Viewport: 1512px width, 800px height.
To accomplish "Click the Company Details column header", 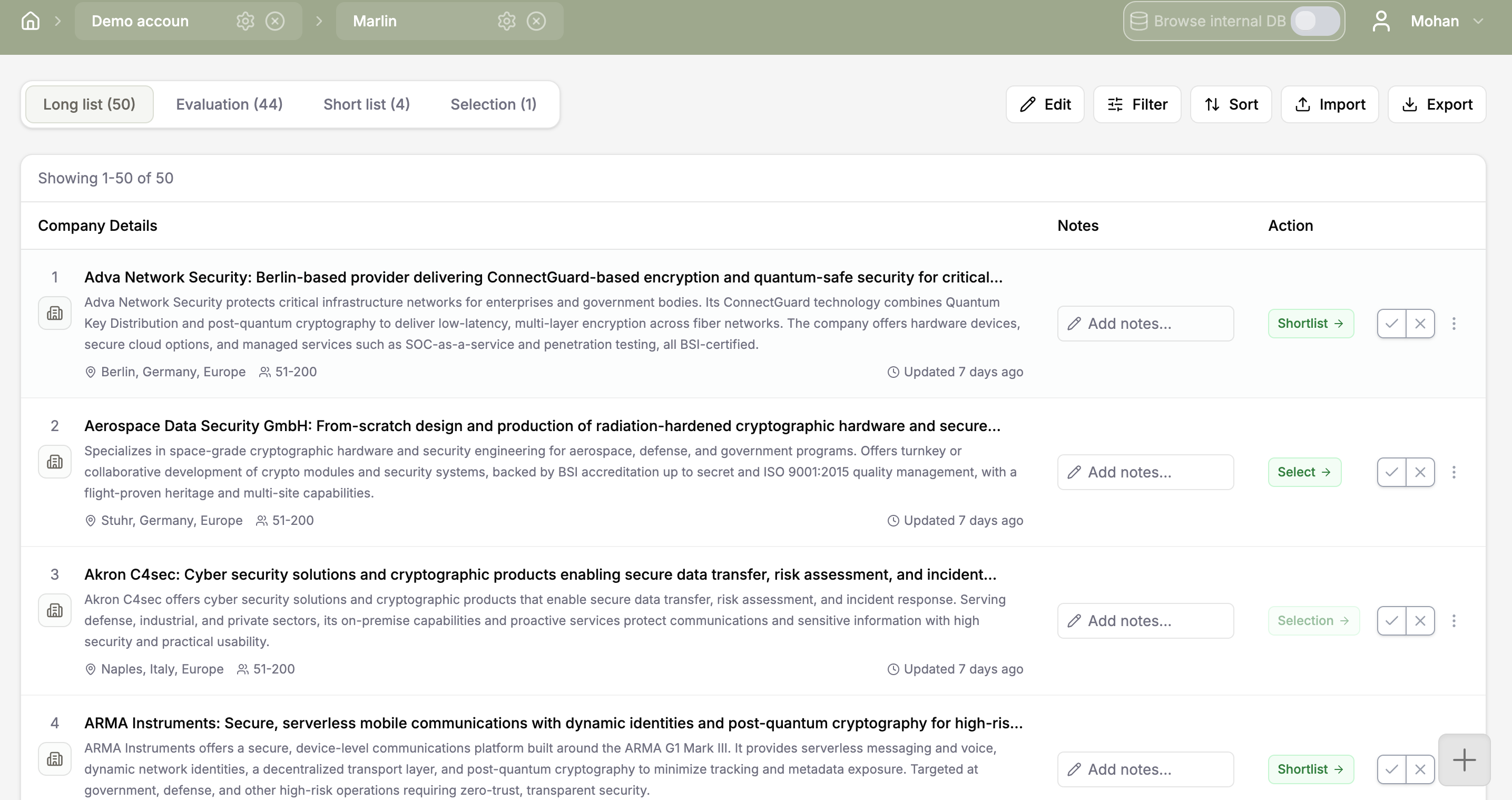I will pyautogui.click(x=97, y=226).
